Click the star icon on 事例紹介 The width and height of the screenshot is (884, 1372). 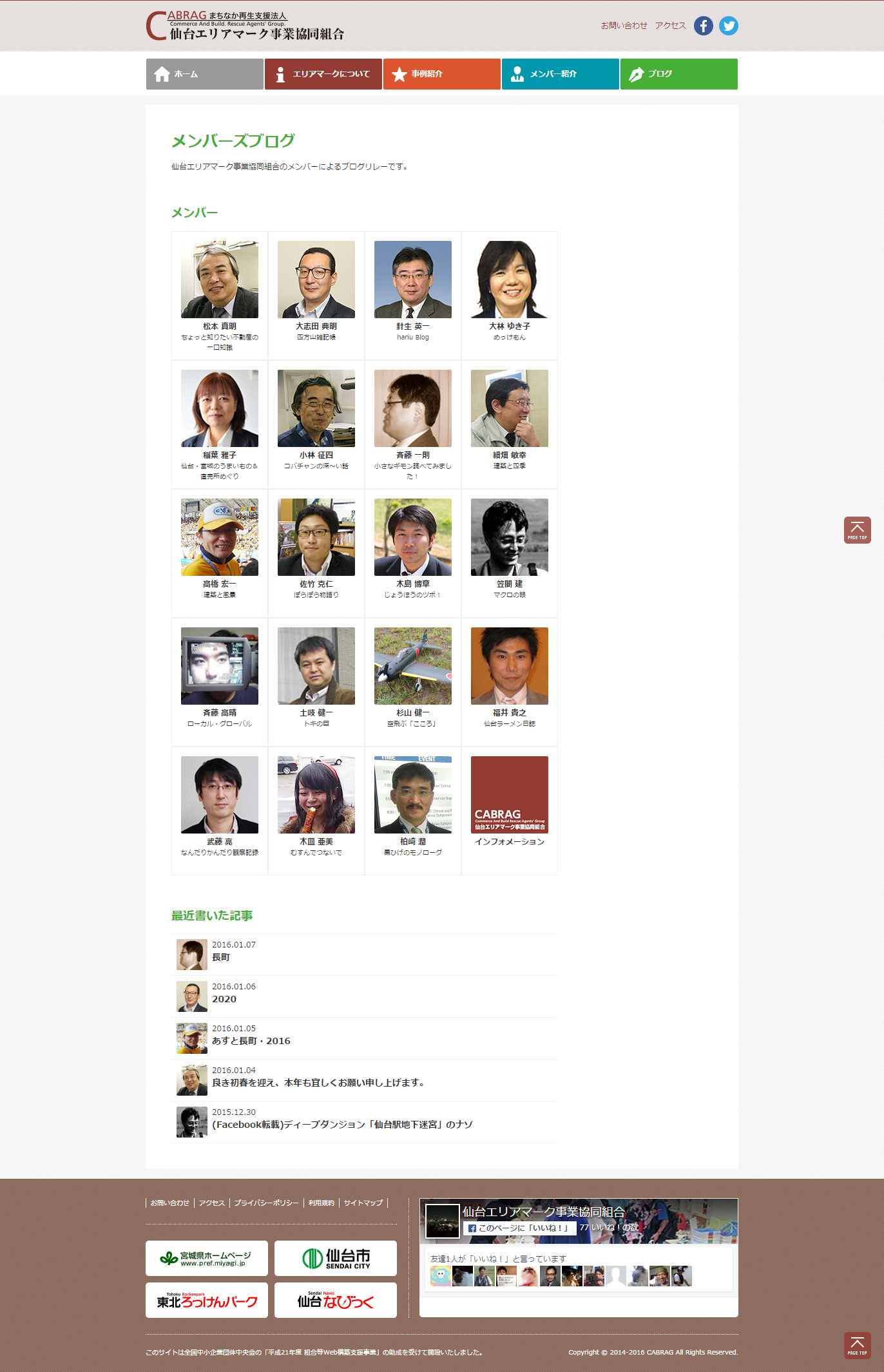pos(399,74)
